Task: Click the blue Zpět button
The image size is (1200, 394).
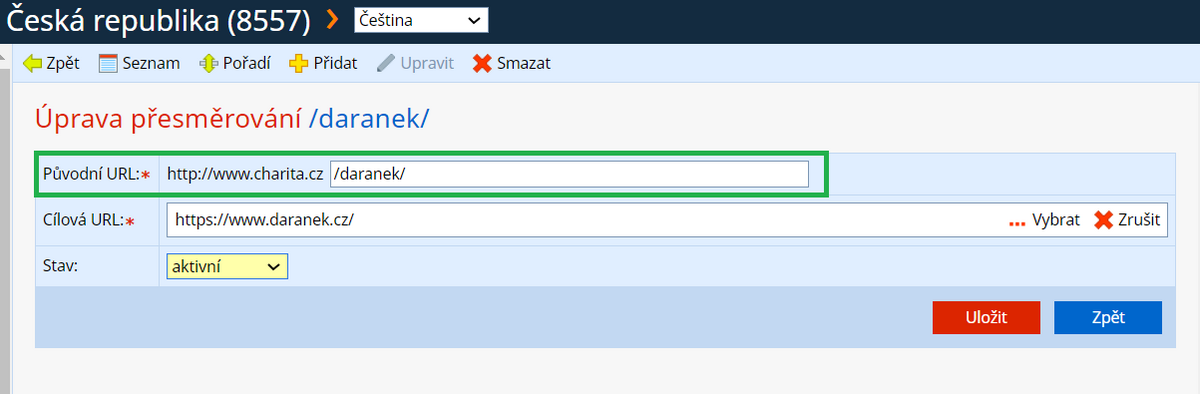Action: click(x=1108, y=317)
